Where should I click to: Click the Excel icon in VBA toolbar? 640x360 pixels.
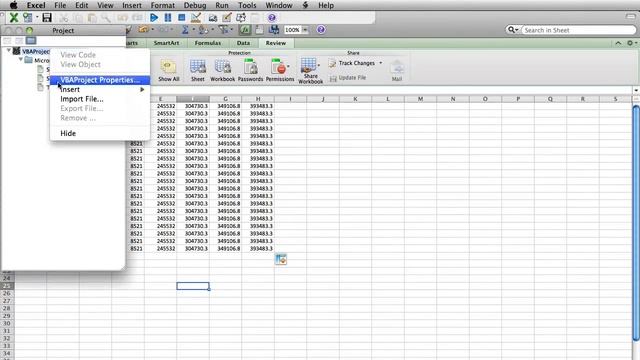(13, 18)
